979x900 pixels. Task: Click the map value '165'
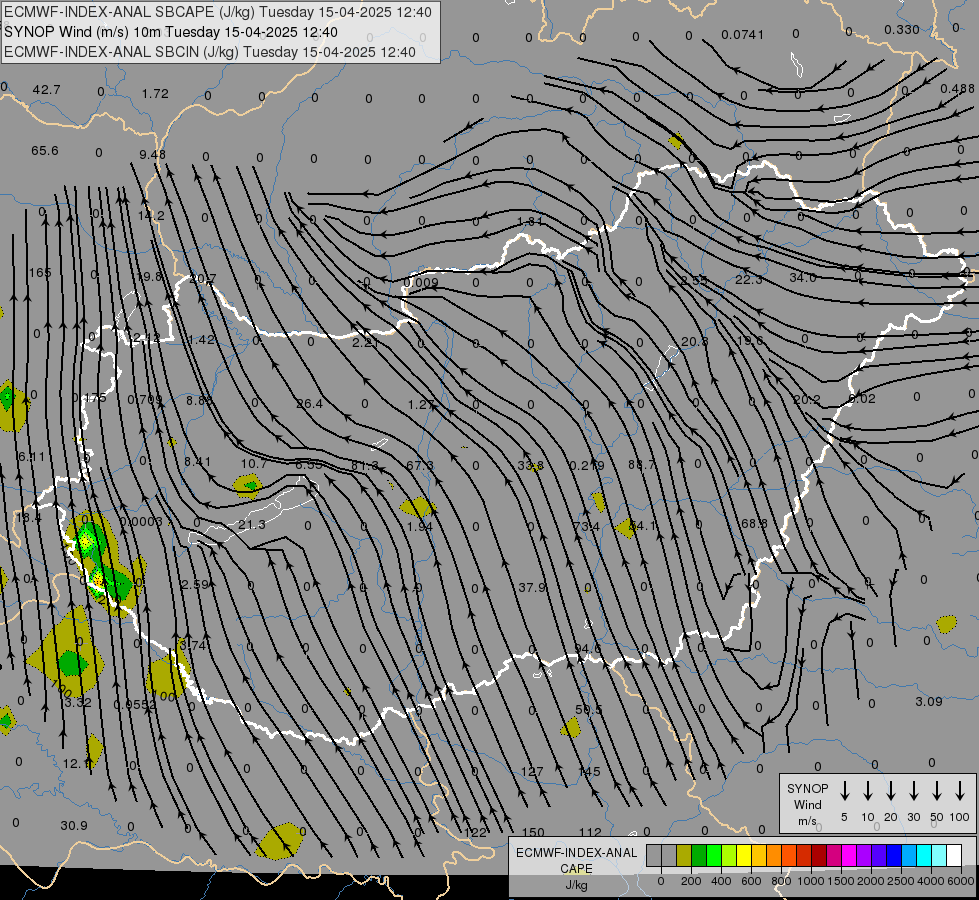[40, 273]
